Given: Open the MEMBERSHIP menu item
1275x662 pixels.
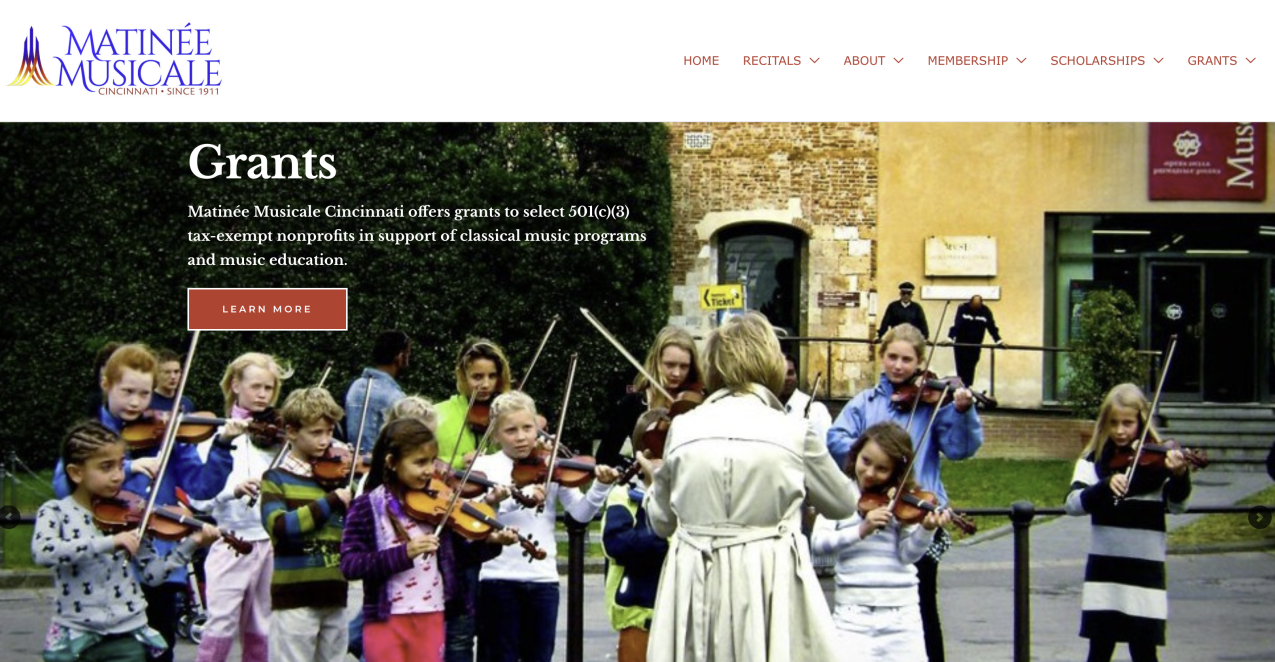Looking at the screenshot, I should [x=967, y=61].
